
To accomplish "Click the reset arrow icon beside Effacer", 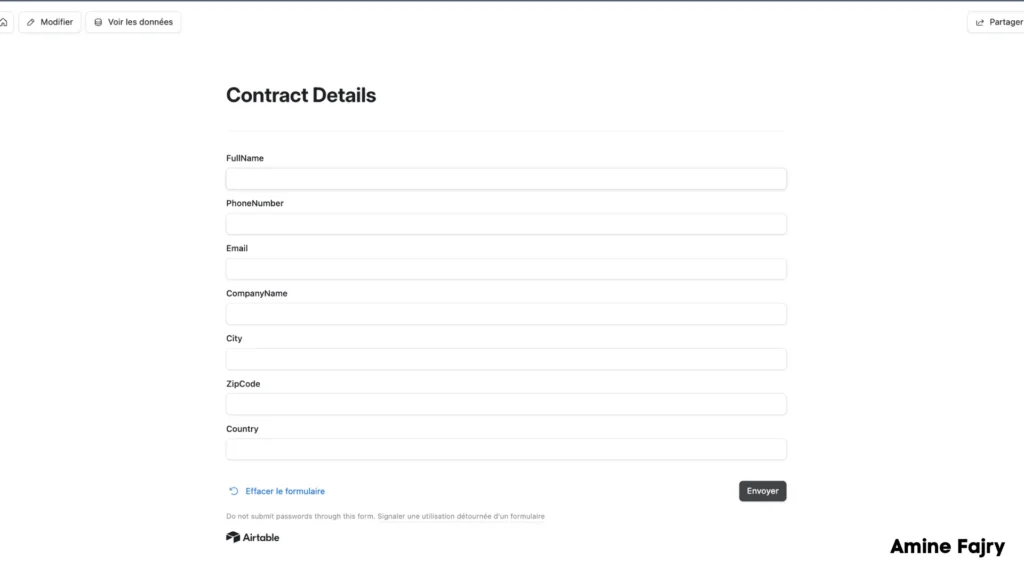I will [x=234, y=491].
